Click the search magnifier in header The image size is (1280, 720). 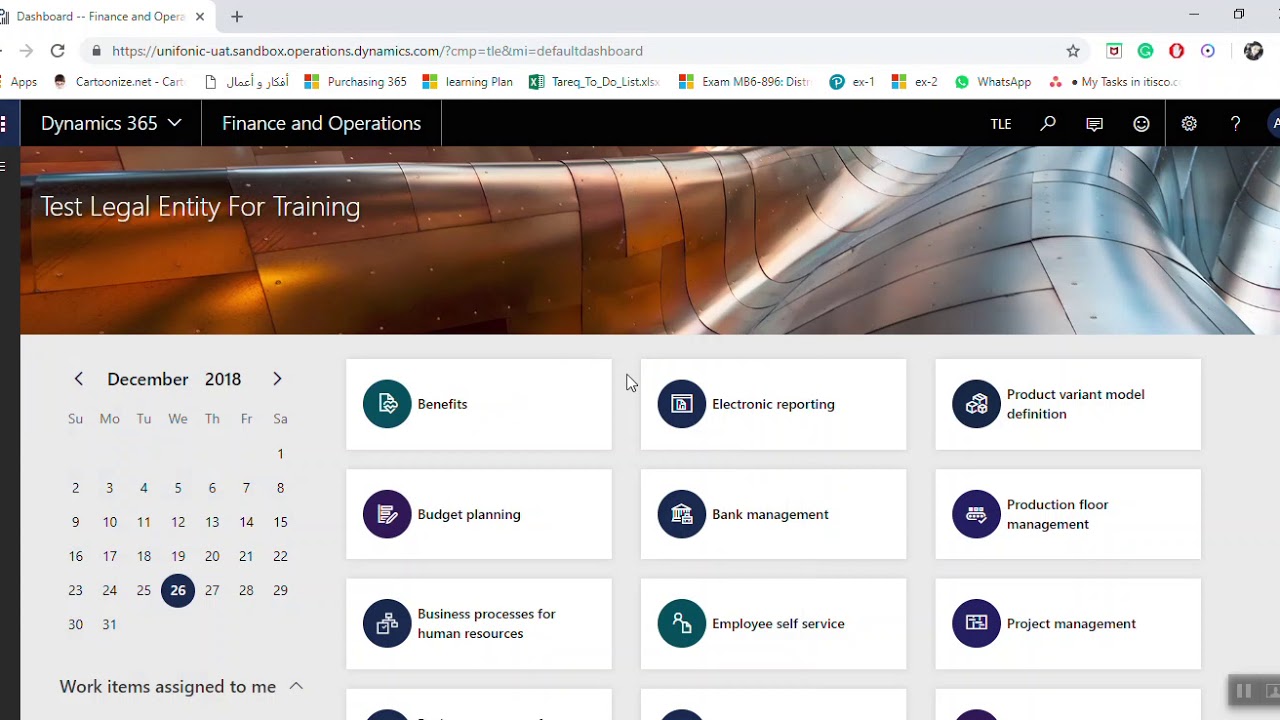(x=1048, y=124)
